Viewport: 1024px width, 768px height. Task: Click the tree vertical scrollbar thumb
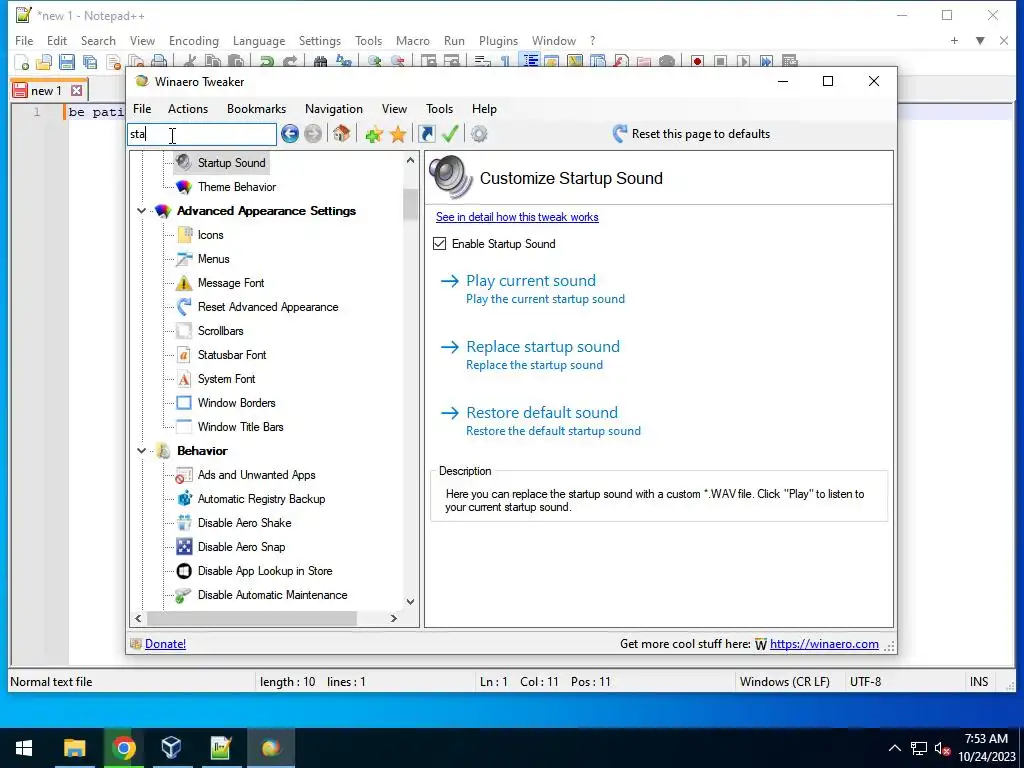click(x=410, y=204)
